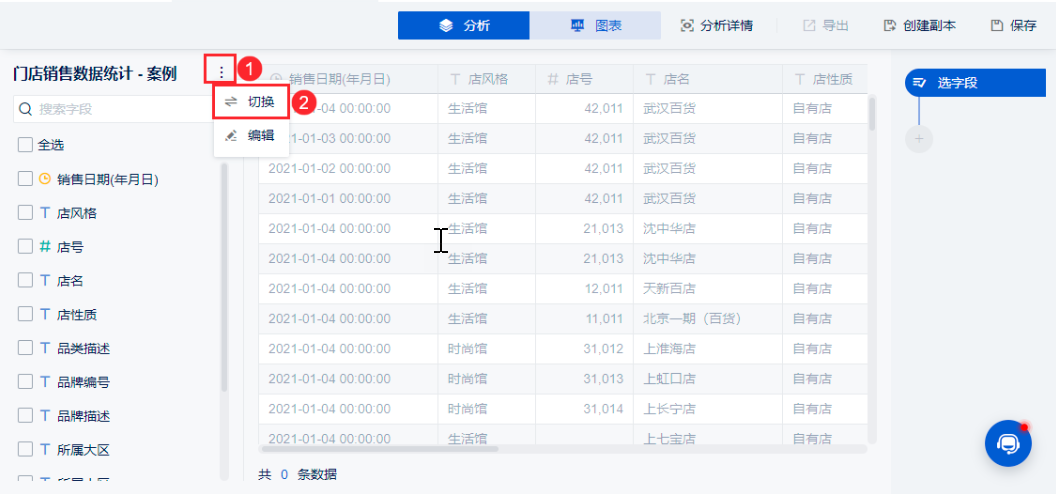This screenshot has width=1056, height=494.
Task: Click the 店性质 column header
Action: tap(824, 79)
